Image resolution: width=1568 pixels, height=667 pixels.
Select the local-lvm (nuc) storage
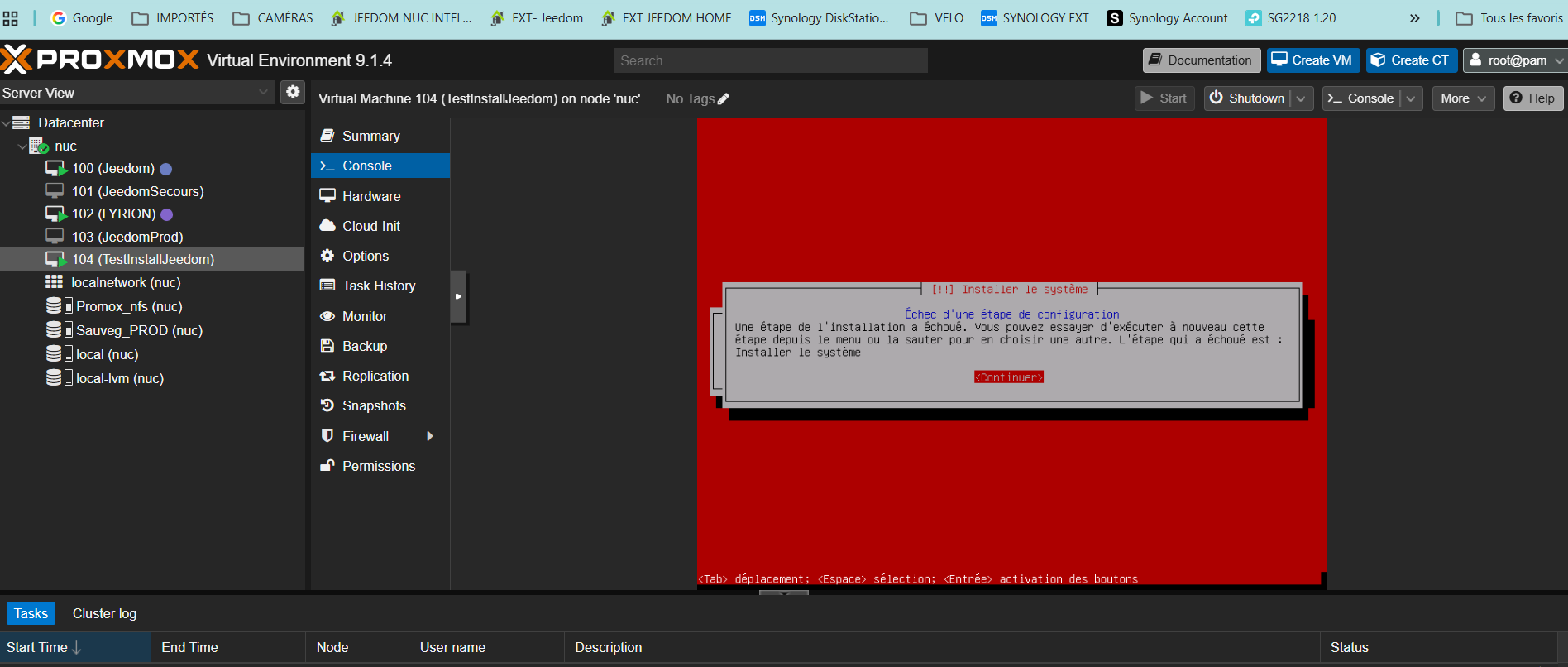tap(119, 378)
